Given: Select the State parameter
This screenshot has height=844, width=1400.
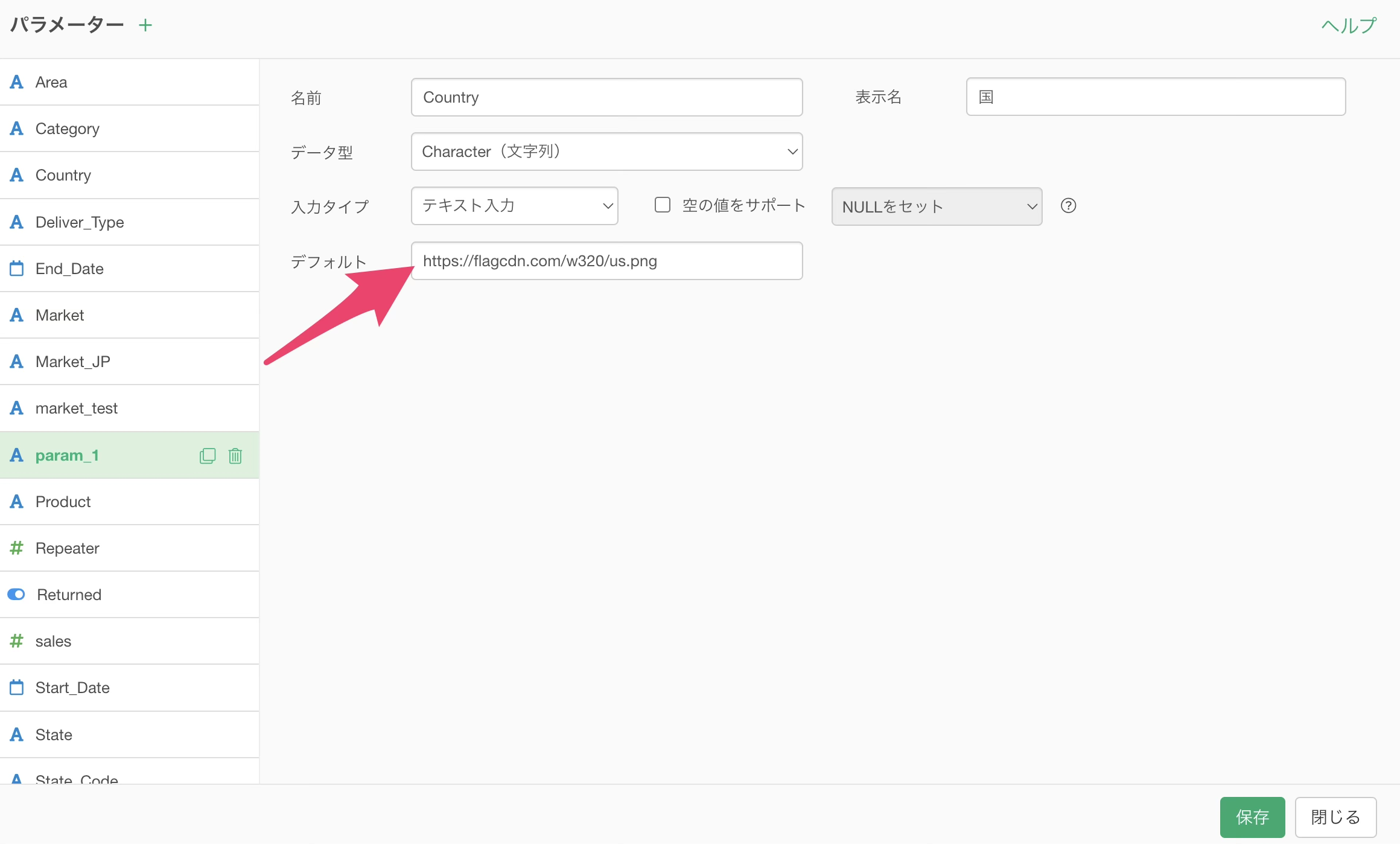Looking at the screenshot, I should [130, 735].
